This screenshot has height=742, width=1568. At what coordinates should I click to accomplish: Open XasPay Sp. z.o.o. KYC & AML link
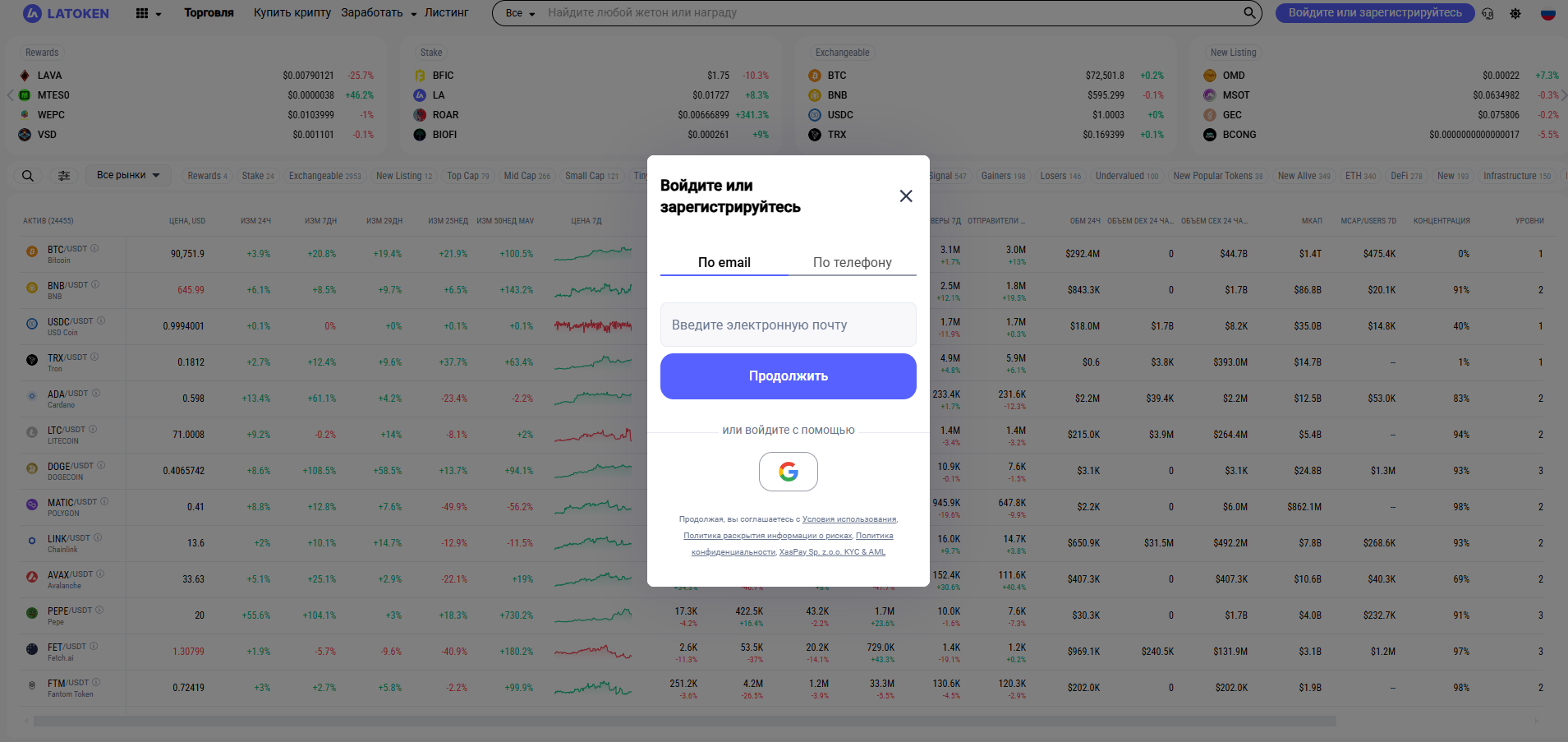click(x=832, y=552)
